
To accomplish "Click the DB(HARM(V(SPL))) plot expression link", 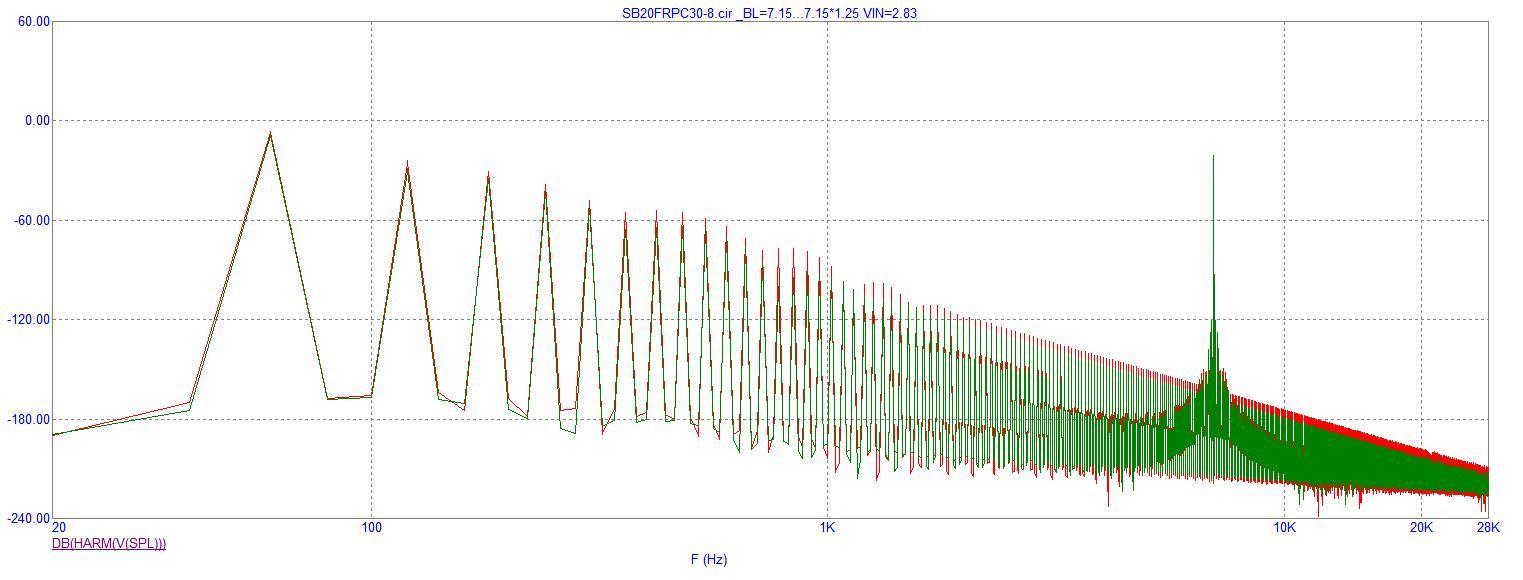I will tap(109, 544).
